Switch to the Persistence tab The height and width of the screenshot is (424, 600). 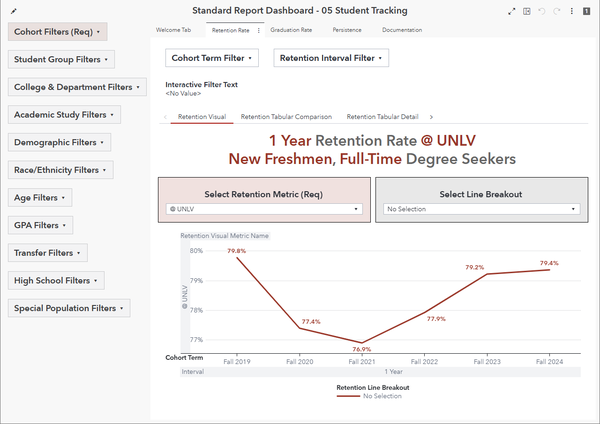[347, 30]
